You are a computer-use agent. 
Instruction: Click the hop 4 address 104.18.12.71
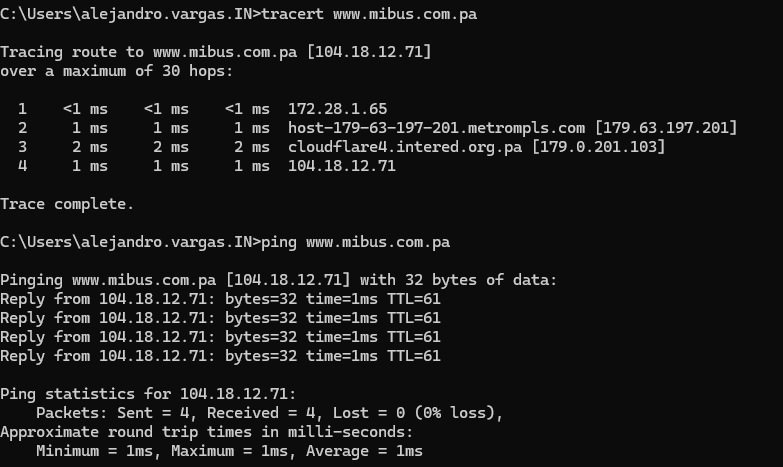pos(341,166)
